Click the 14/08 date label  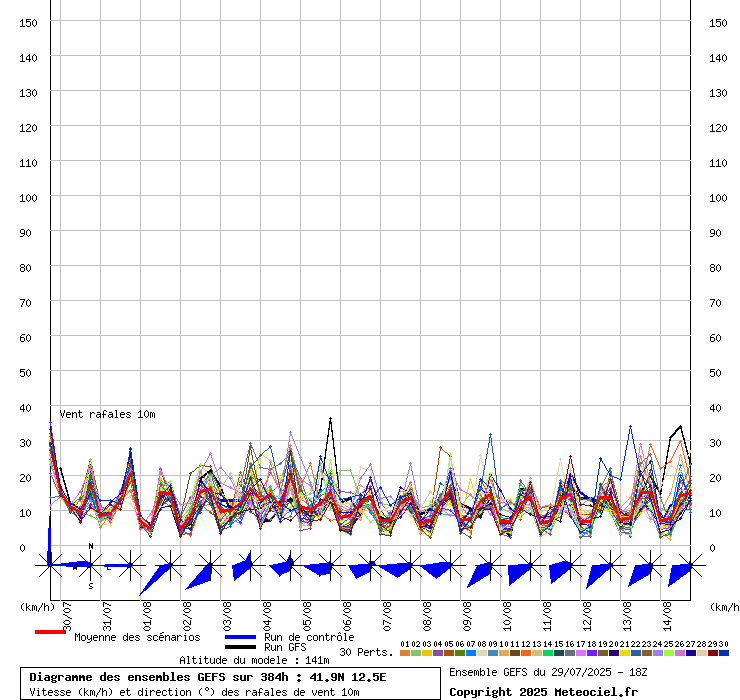coord(667,616)
